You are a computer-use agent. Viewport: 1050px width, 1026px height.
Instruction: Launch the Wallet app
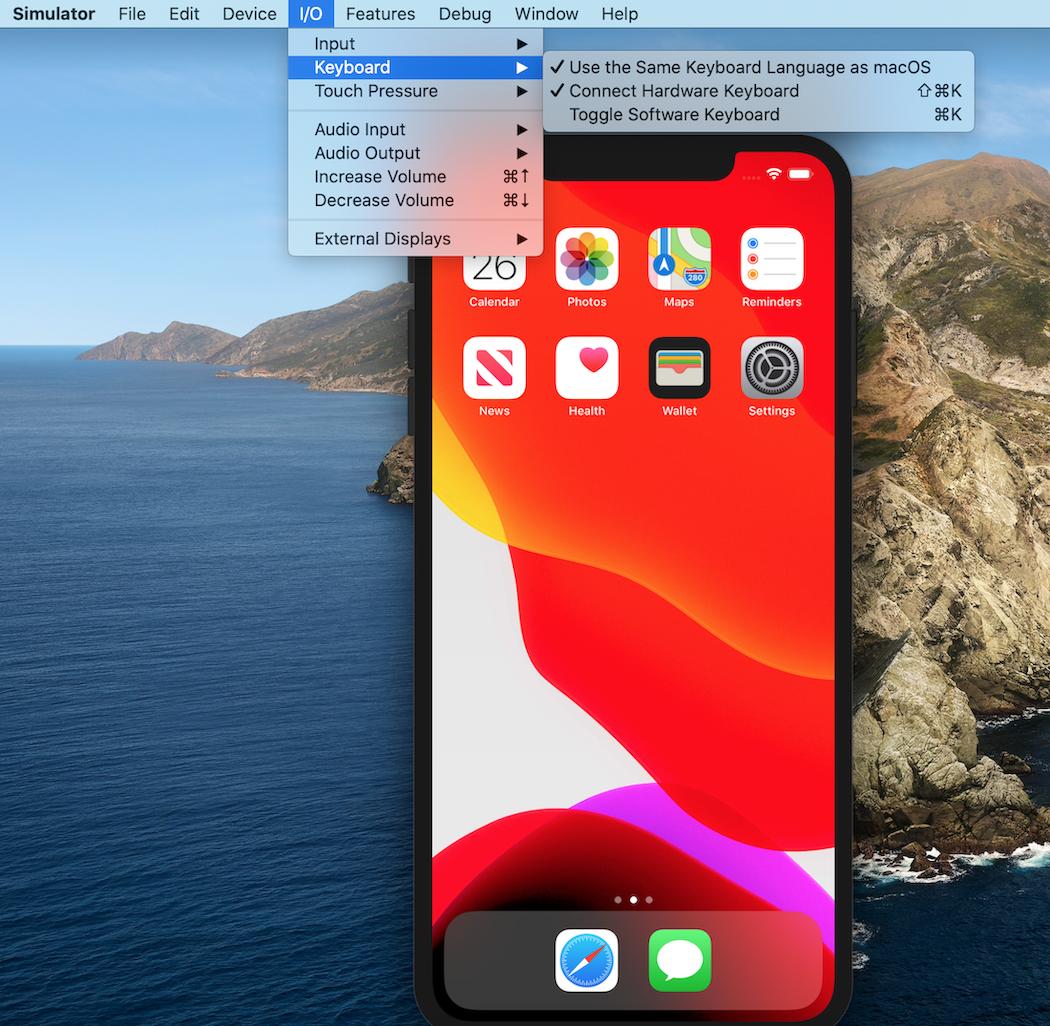click(679, 368)
